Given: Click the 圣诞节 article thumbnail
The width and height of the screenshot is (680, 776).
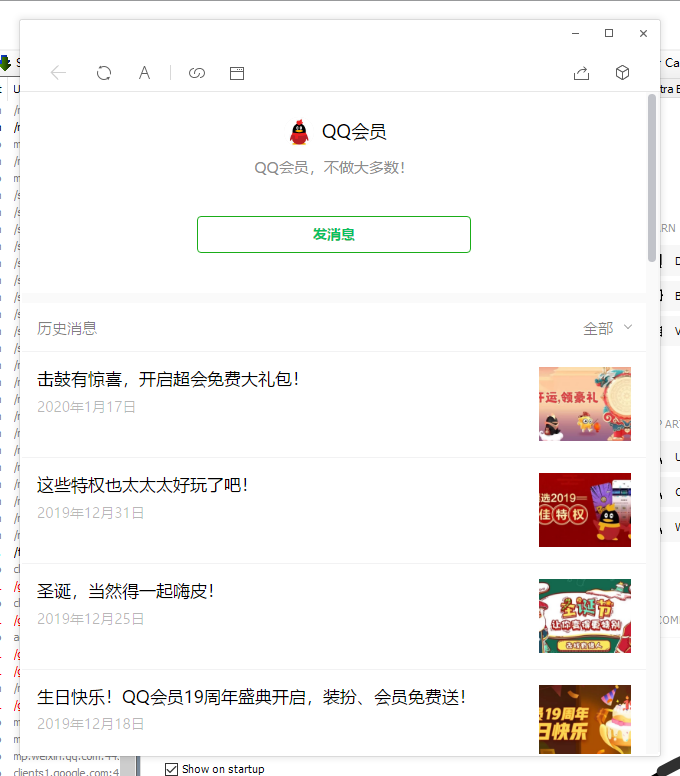Looking at the screenshot, I should click(x=585, y=616).
